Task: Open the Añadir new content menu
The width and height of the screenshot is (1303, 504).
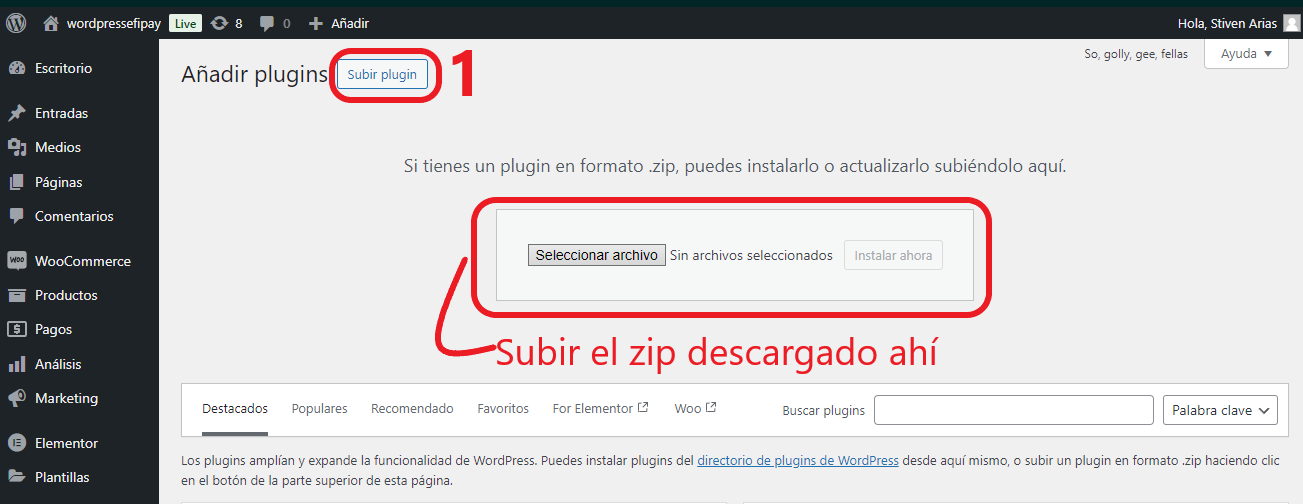Action: click(338, 23)
